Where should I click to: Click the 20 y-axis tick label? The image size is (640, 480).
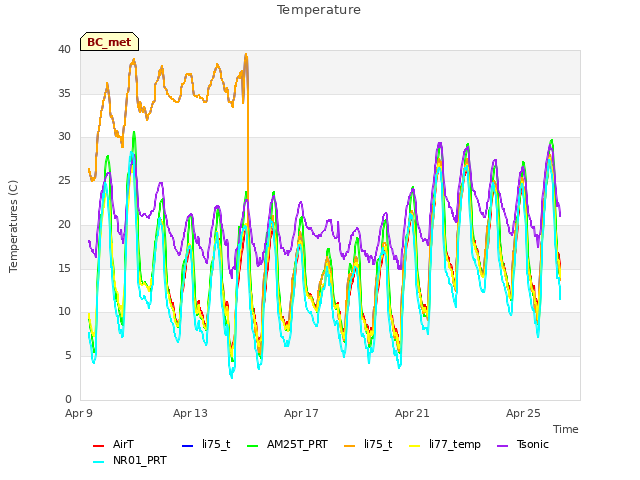[x=64, y=224]
